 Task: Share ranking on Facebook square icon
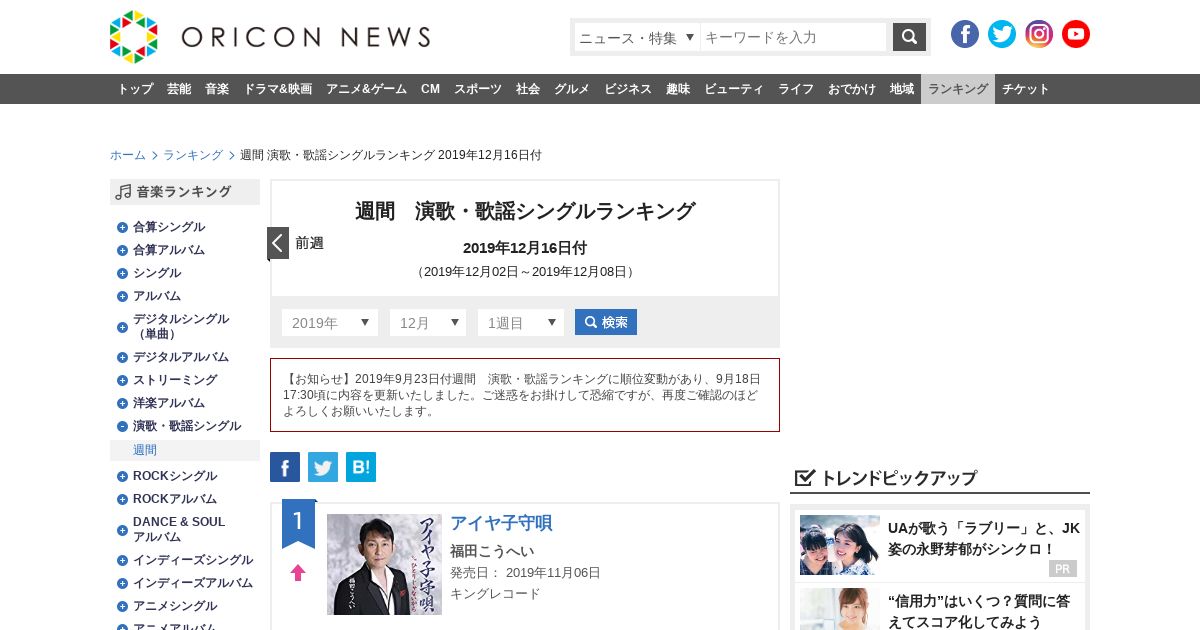(x=285, y=467)
